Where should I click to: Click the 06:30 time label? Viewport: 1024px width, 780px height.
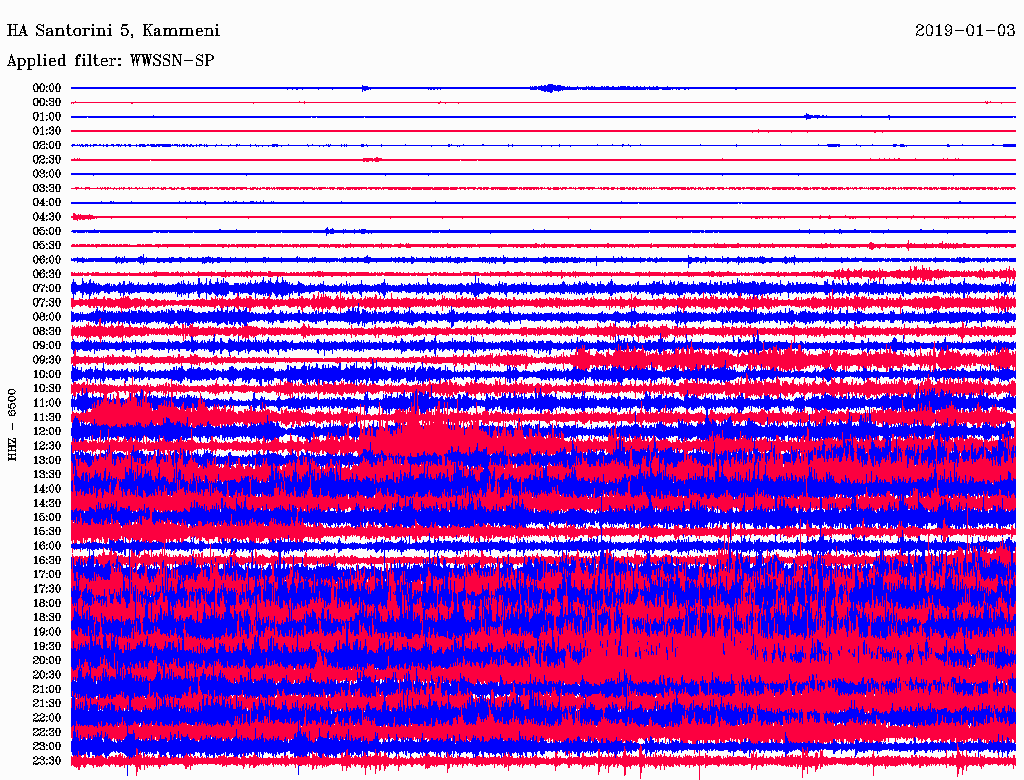point(47,274)
